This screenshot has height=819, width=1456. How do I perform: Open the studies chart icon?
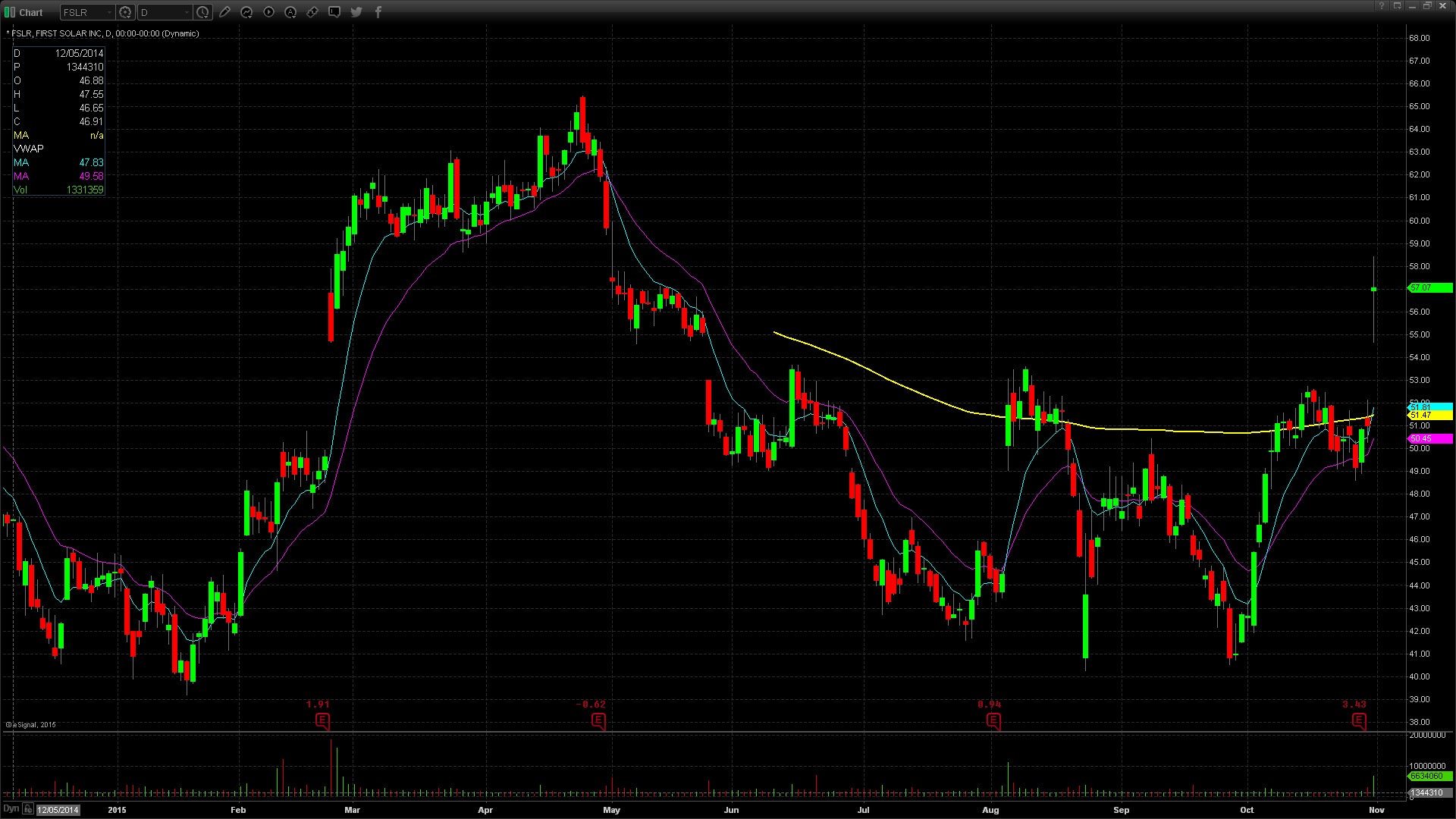click(246, 12)
